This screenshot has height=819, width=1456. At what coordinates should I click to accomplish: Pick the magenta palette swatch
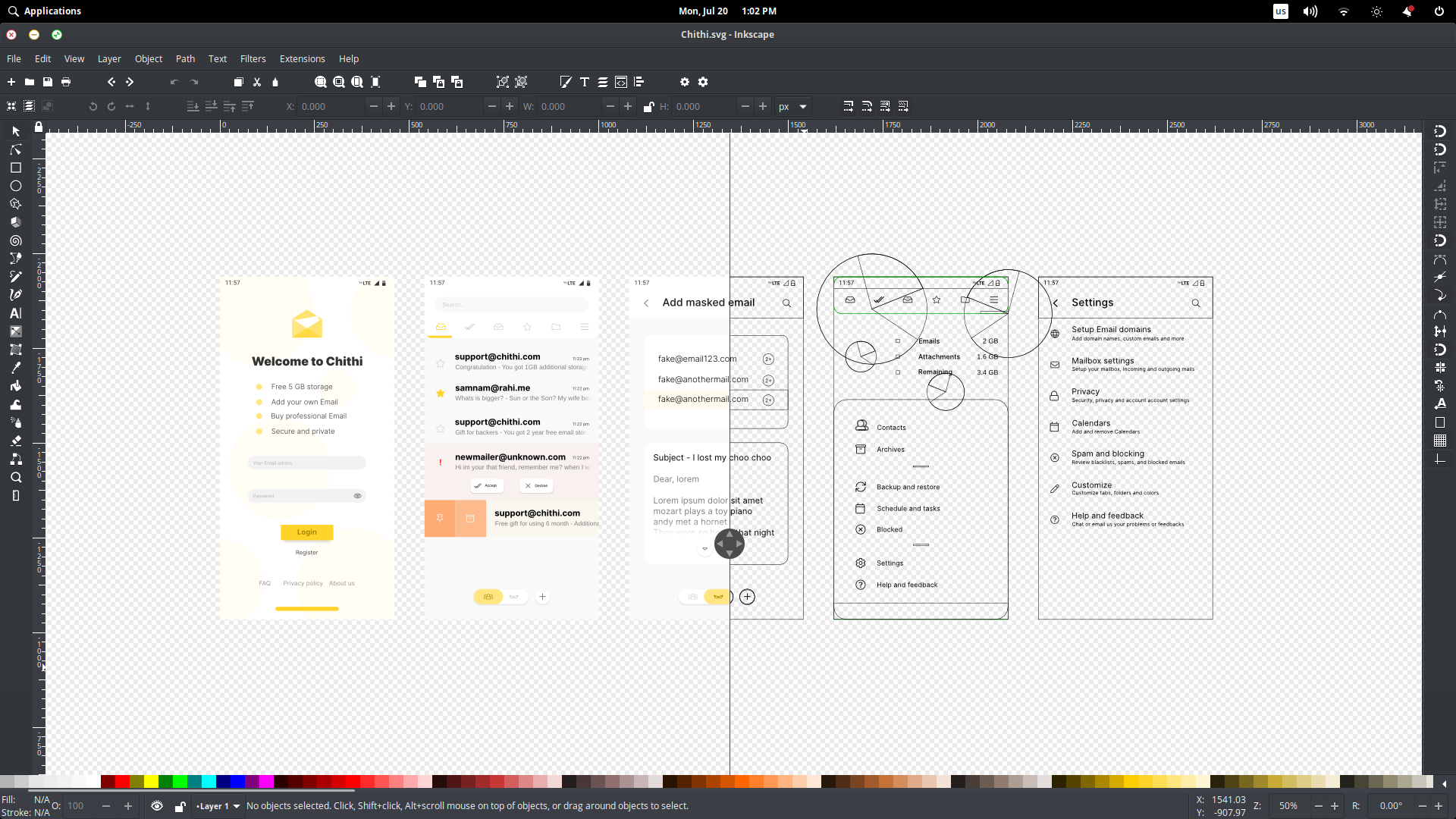(x=266, y=782)
